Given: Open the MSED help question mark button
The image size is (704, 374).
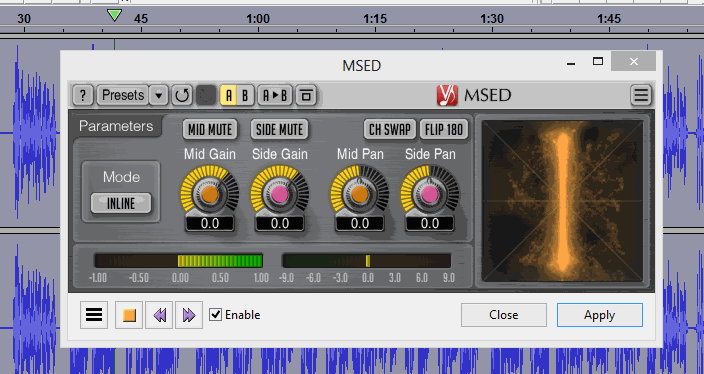Looking at the screenshot, I should (x=83, y=95).
